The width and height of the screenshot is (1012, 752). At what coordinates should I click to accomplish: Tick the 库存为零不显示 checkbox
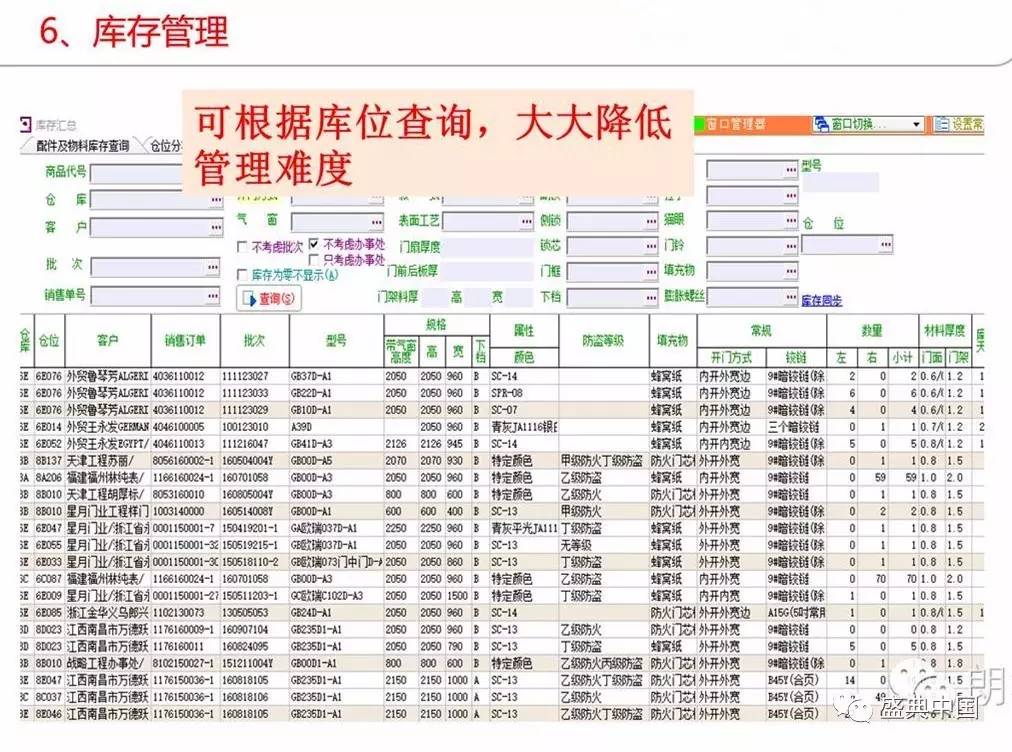(243, 273)
